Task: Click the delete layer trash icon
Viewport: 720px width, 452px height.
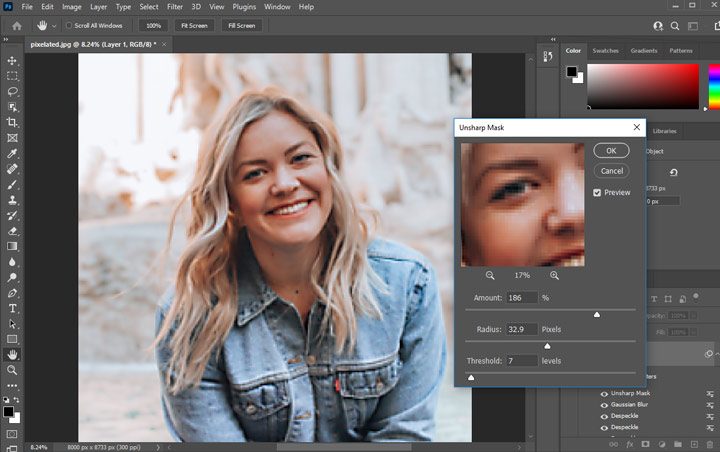Action: click(x=711, y=443)
